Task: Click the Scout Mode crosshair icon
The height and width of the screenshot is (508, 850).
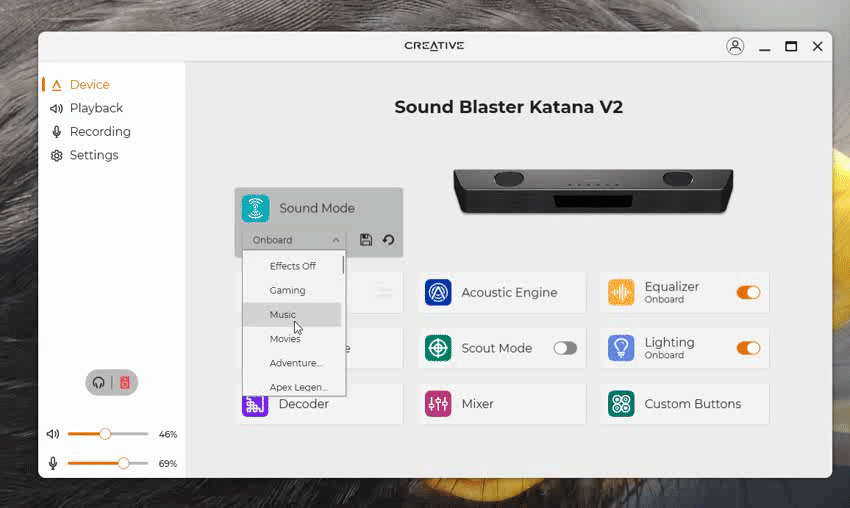Action: (438, 348)
